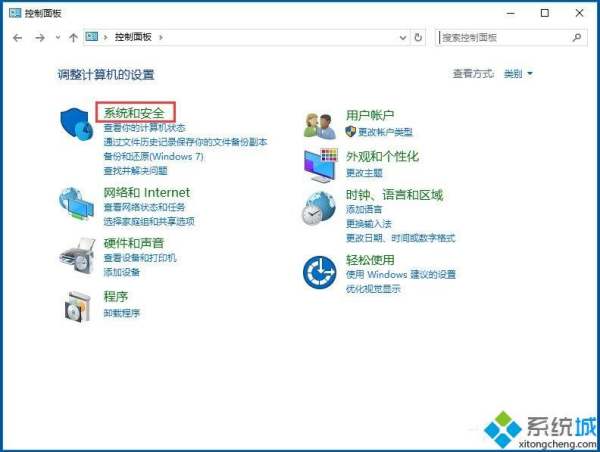The width and height of the screenshot is (600, 452).
Task: Click 更换输入法 link
Action: click(369, 224)
